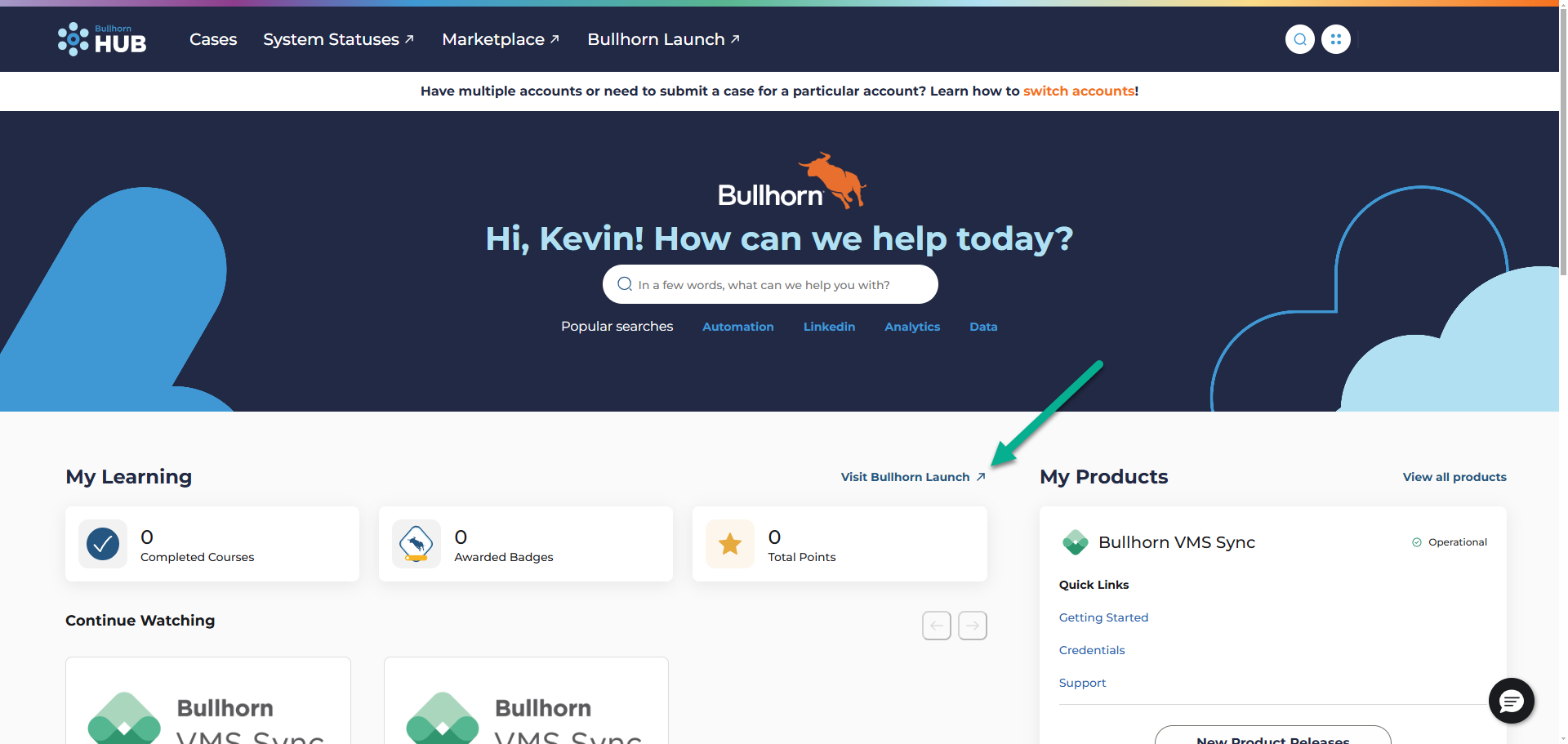Open the first Bullhorn VMS Sync video card

(208, 701)
